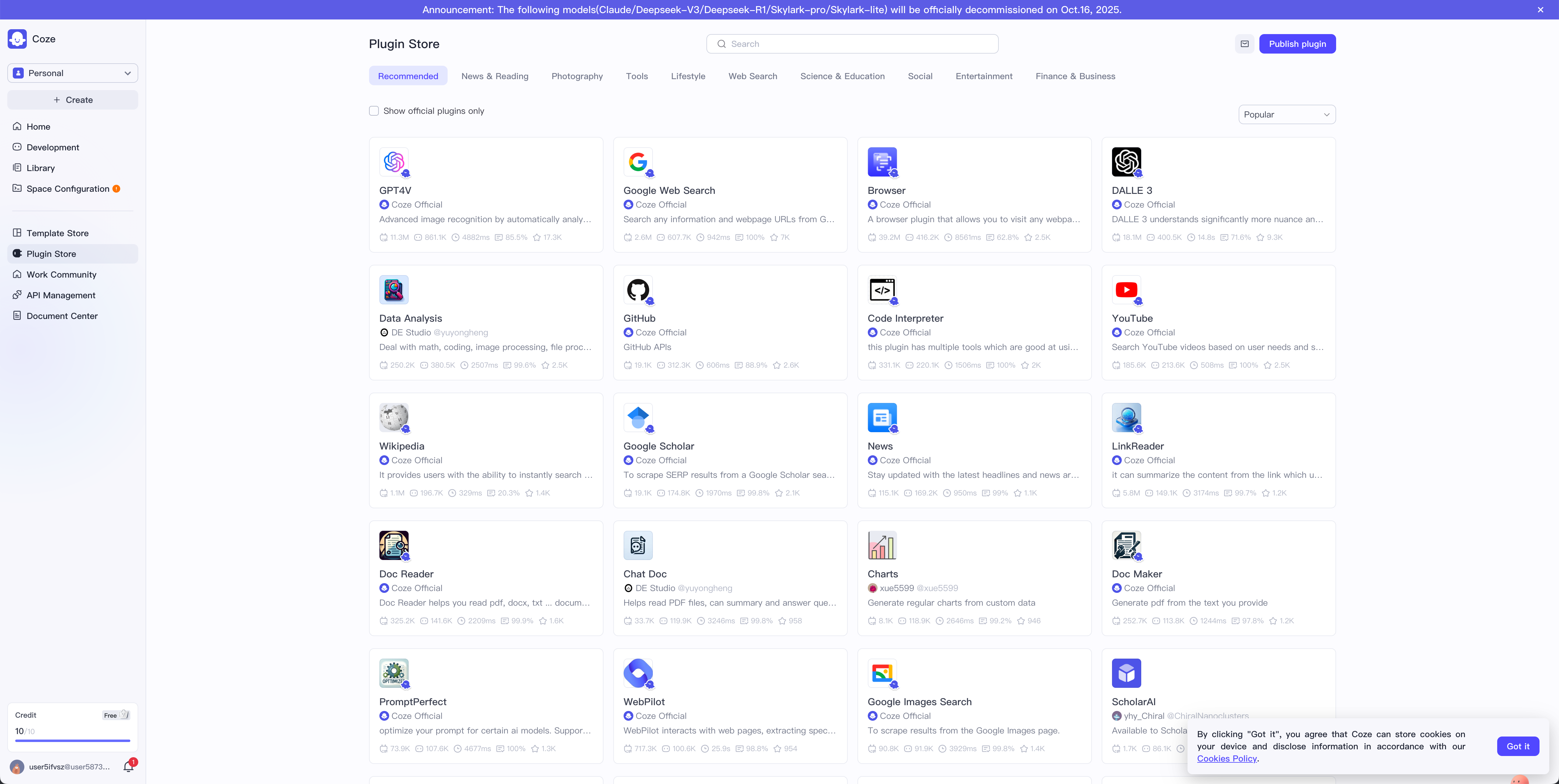Open the Doc Reader plugin icon

[x=394, y=546]
